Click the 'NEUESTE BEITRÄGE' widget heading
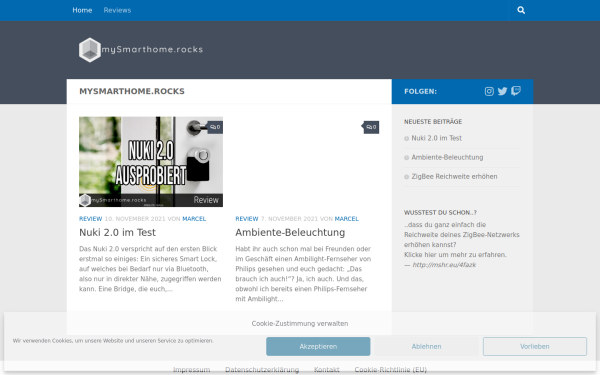Screen dimensions: 600x375 click(433, 122)
